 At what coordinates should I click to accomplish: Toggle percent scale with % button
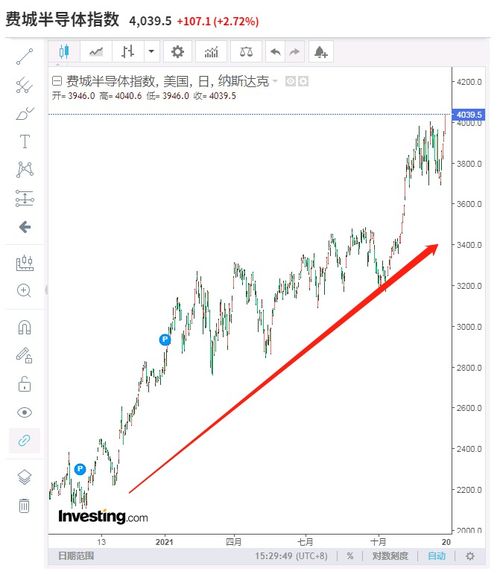[x=350, y=556]
